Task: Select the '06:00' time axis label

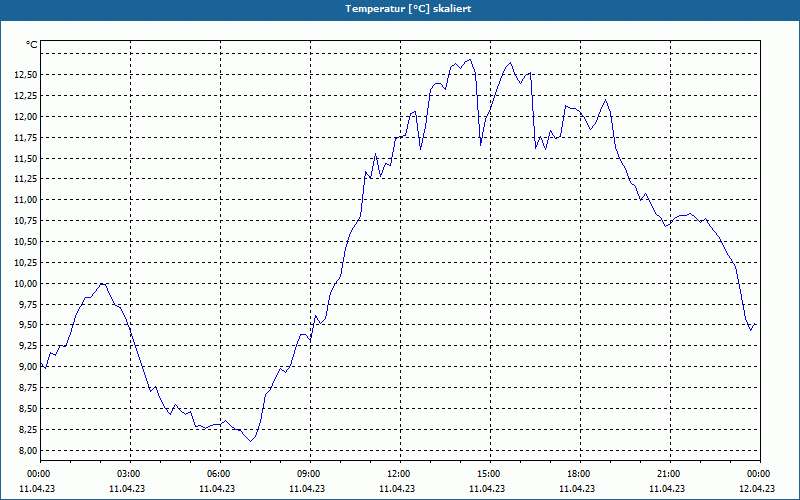Action: point(219,474)
